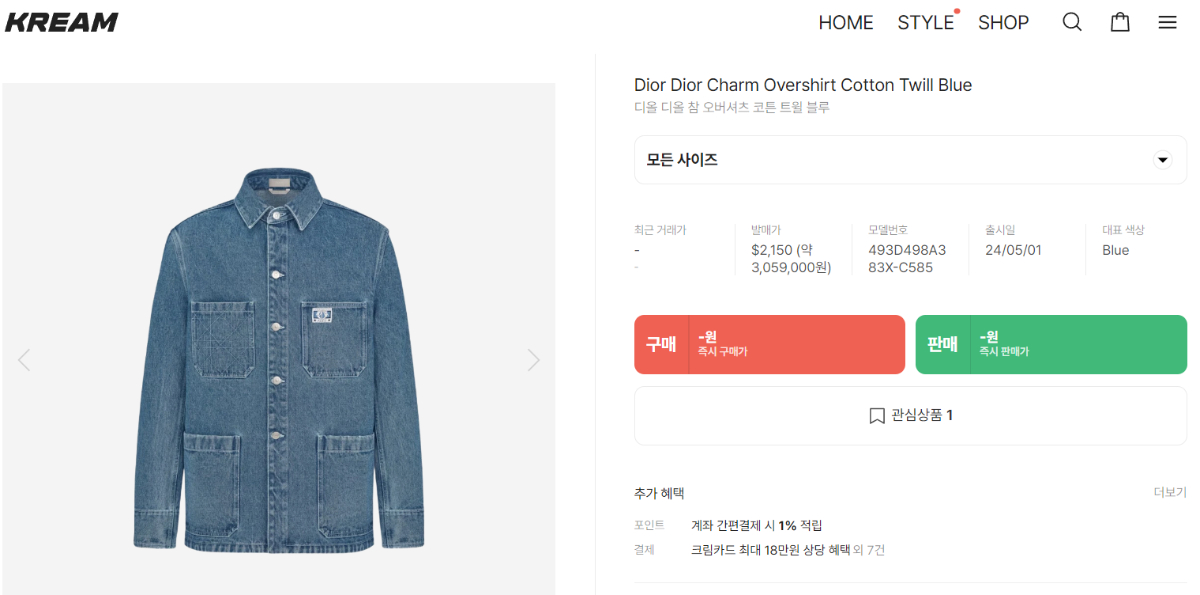The height and width of the screenshot is (595, 1200).
Task: Expand 더보기 for additional benefits
Action: pyautogui.click(x=1169, y=493)
